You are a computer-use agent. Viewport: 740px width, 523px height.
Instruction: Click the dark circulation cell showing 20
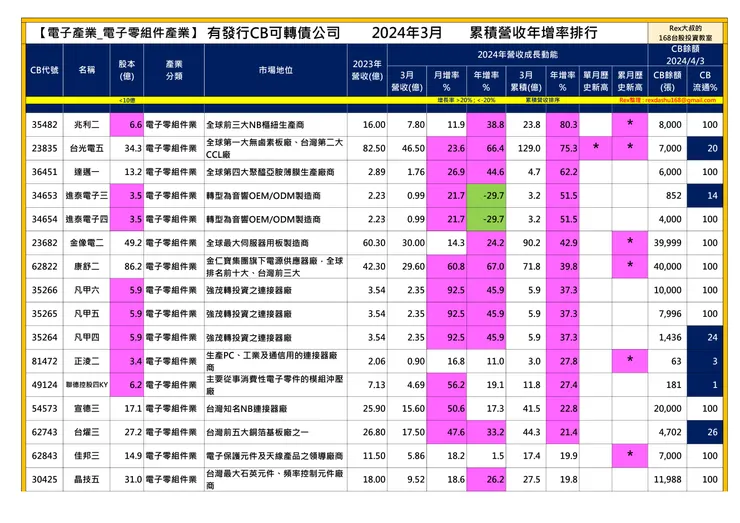coord(705,148)
